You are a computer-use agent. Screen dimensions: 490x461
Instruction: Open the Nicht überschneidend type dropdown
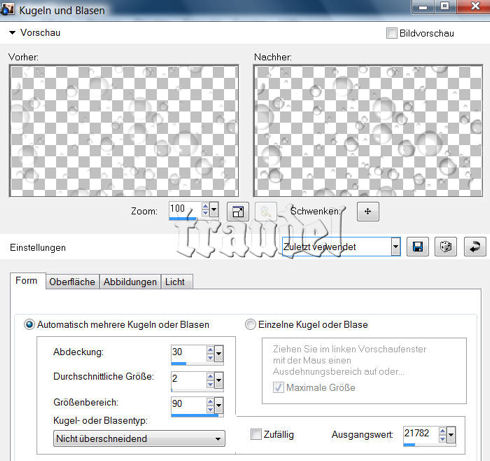click(x=139, y=438)
